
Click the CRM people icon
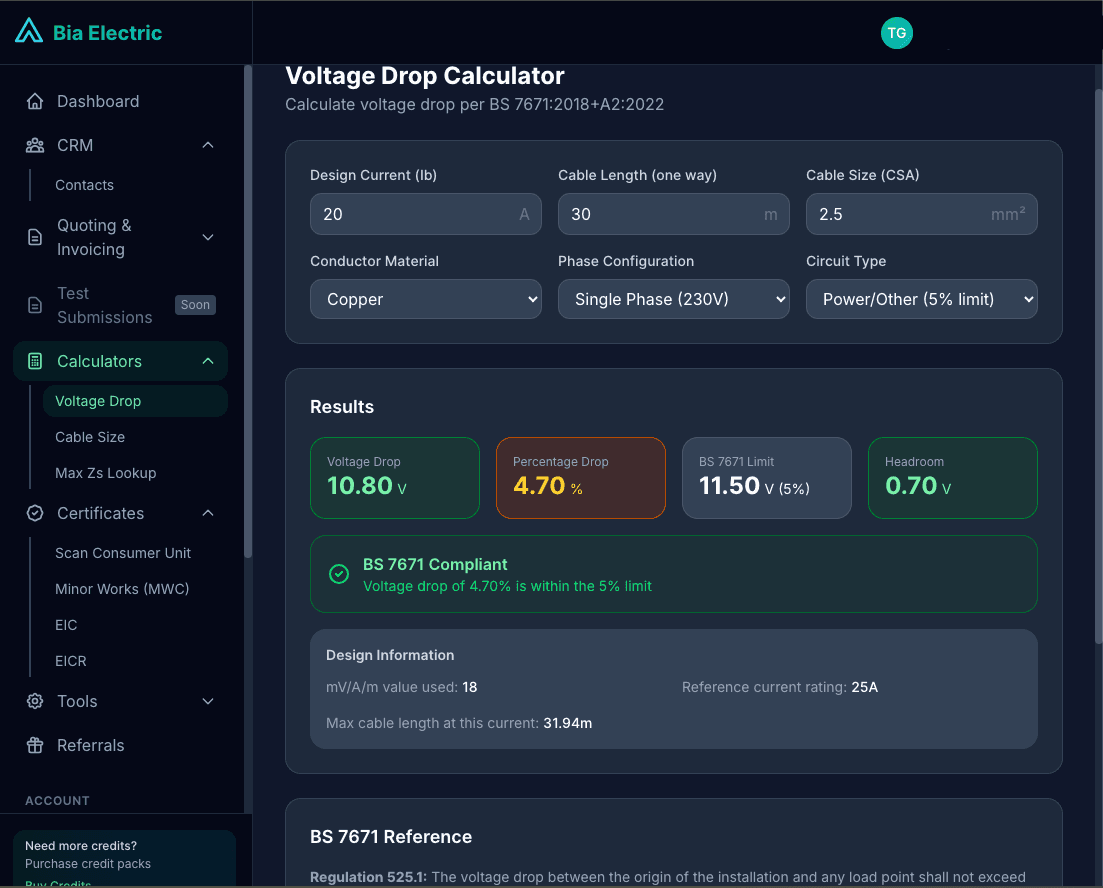33,144
